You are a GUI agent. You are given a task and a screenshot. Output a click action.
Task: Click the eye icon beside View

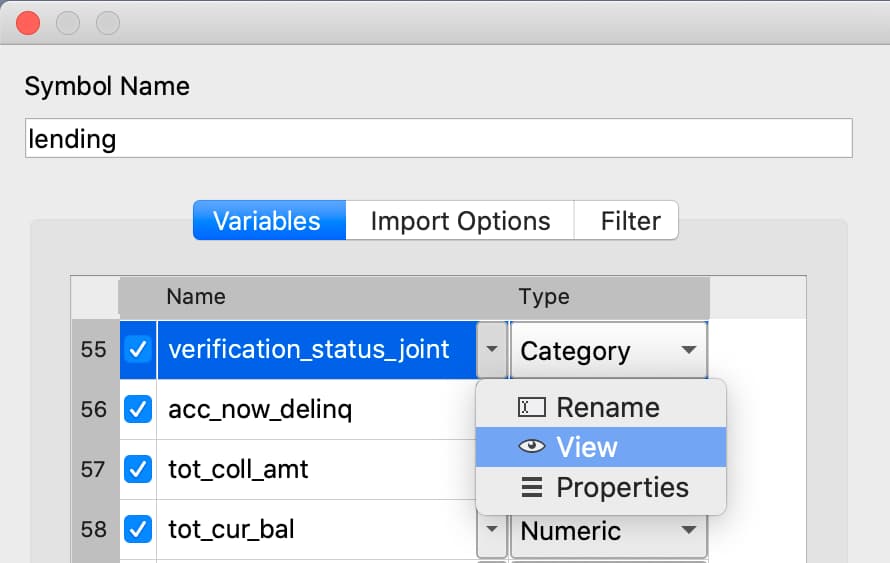[x=532, y=447]
